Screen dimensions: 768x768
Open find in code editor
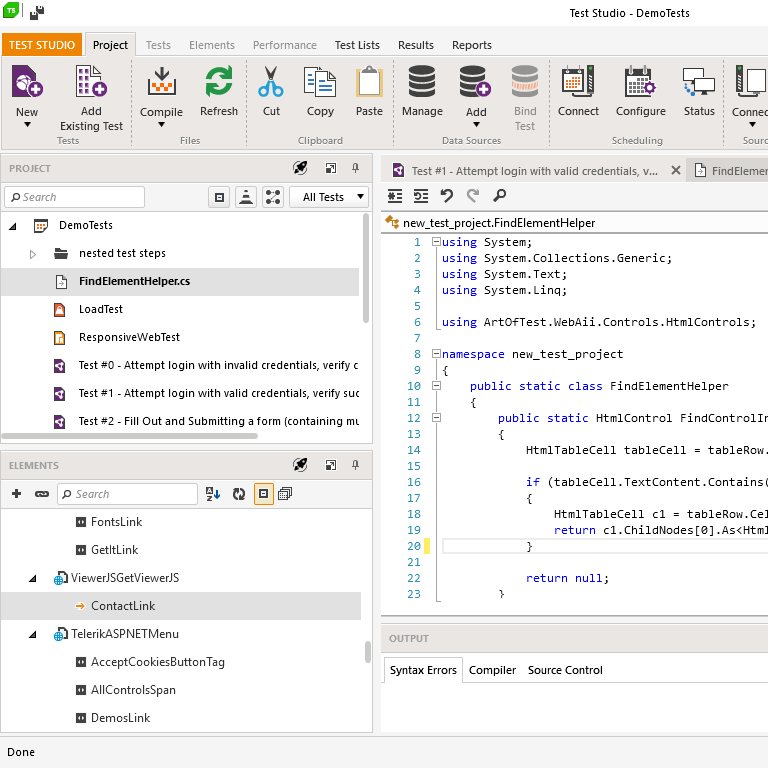coord(499,196)
